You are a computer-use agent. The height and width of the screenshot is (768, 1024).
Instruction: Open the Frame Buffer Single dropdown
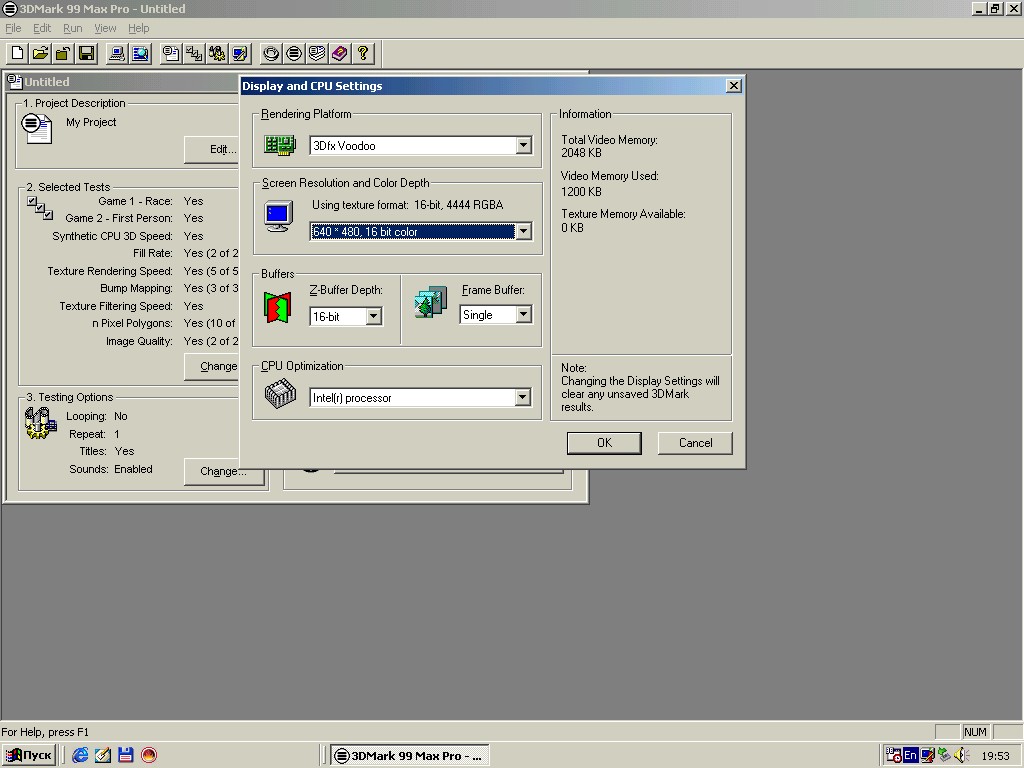523,315
